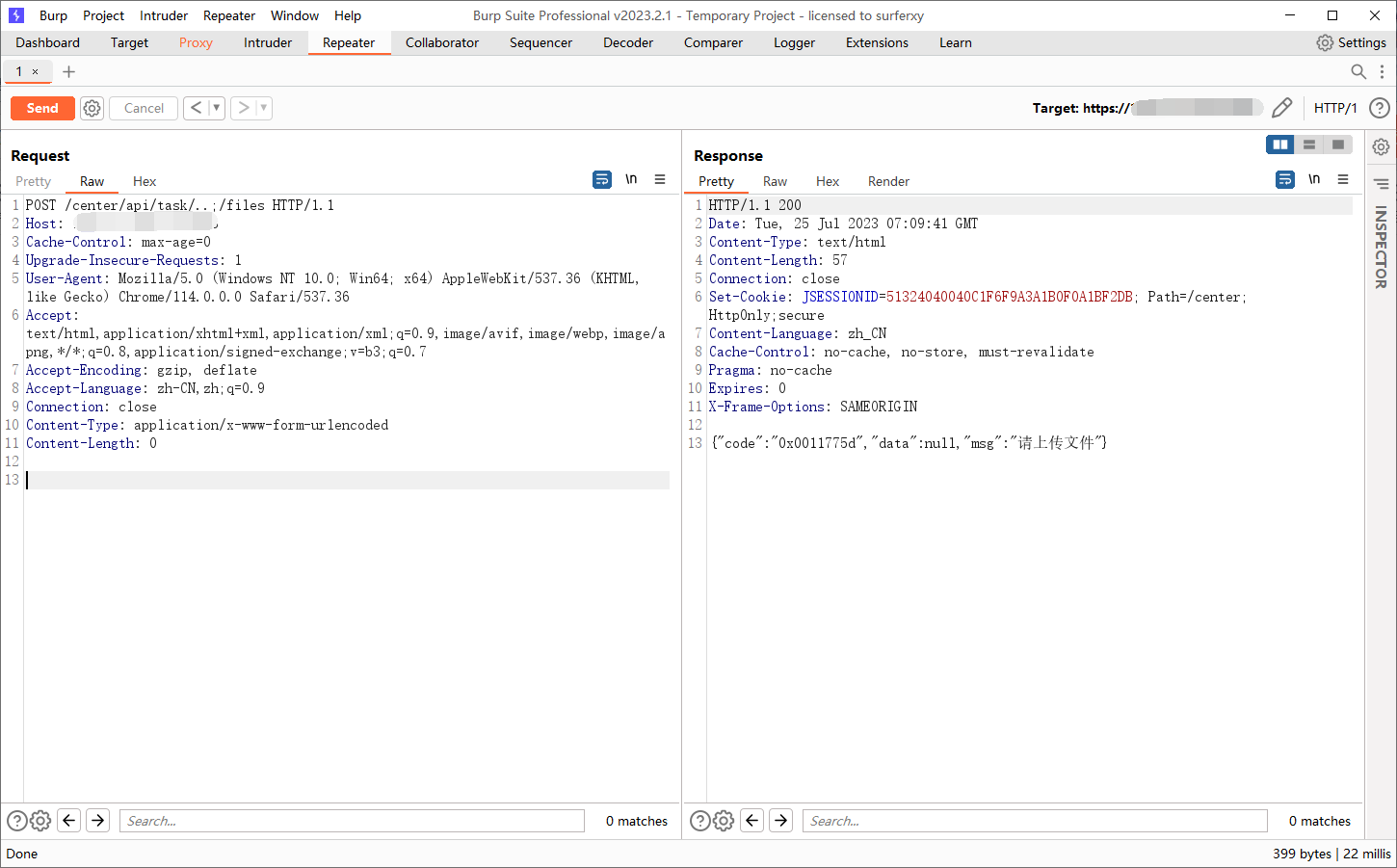Switch to the Comparer tab
Viewport: 1397px width, 868px height.
coord(713,42)
